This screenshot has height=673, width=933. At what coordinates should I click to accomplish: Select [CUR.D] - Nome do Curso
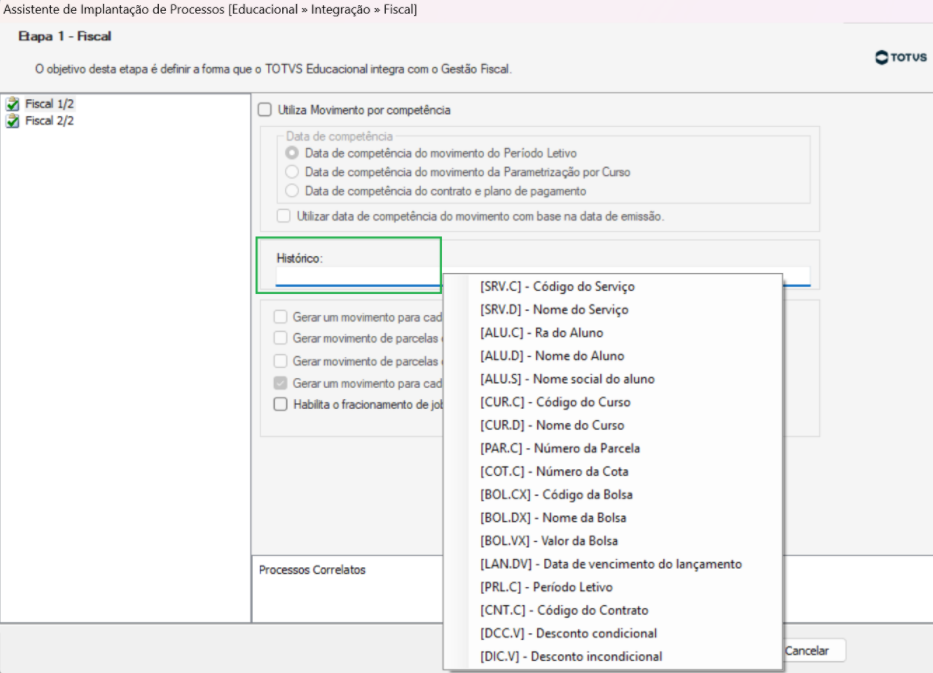(x=613, y=425)
